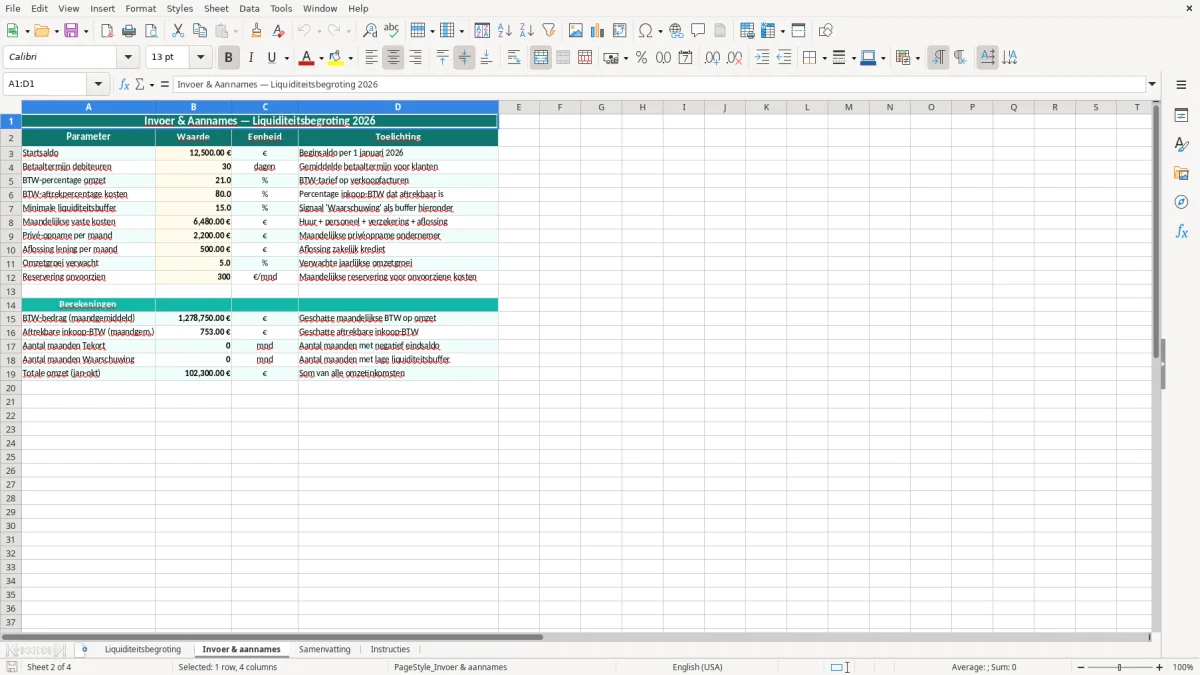This screenshot has height=675, width=1200.
Task: Click Background Color yellow highlight button
Action: (x=336, y=58)
